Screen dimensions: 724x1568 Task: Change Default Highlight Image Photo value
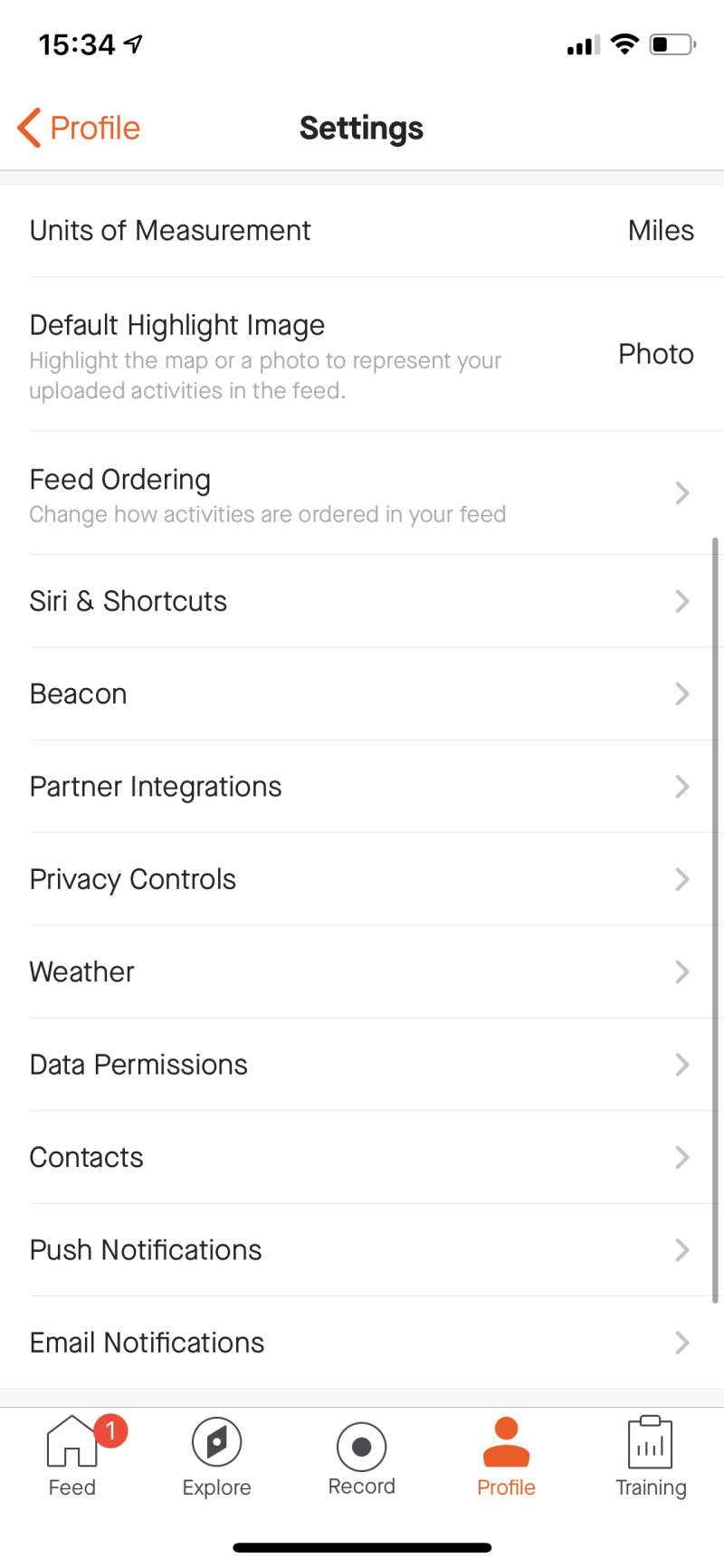click(x=656, y=354)
